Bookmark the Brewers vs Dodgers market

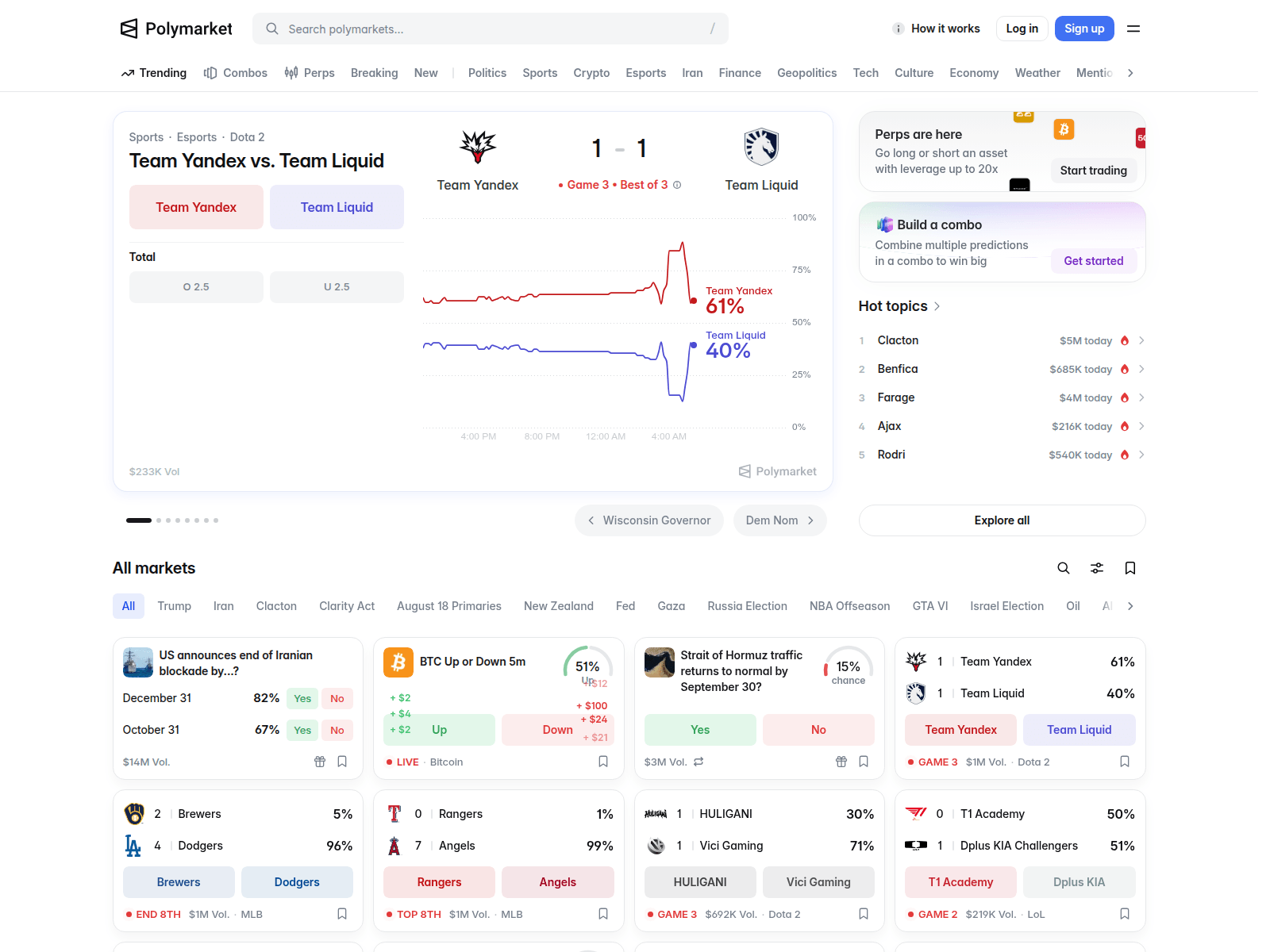coord(342,914)
